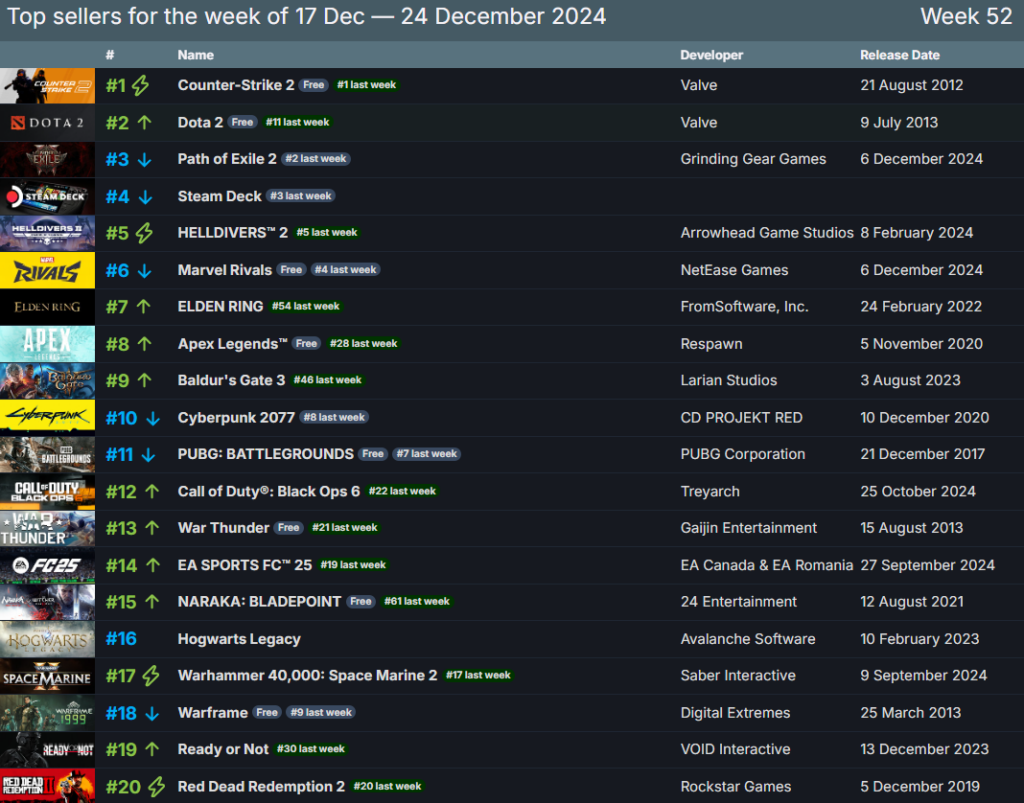The width and height of the screenshot is (1024, 803).
Task: Click the Marvel Rivals yellow logo thumbnail
Action: pos(47,270)
